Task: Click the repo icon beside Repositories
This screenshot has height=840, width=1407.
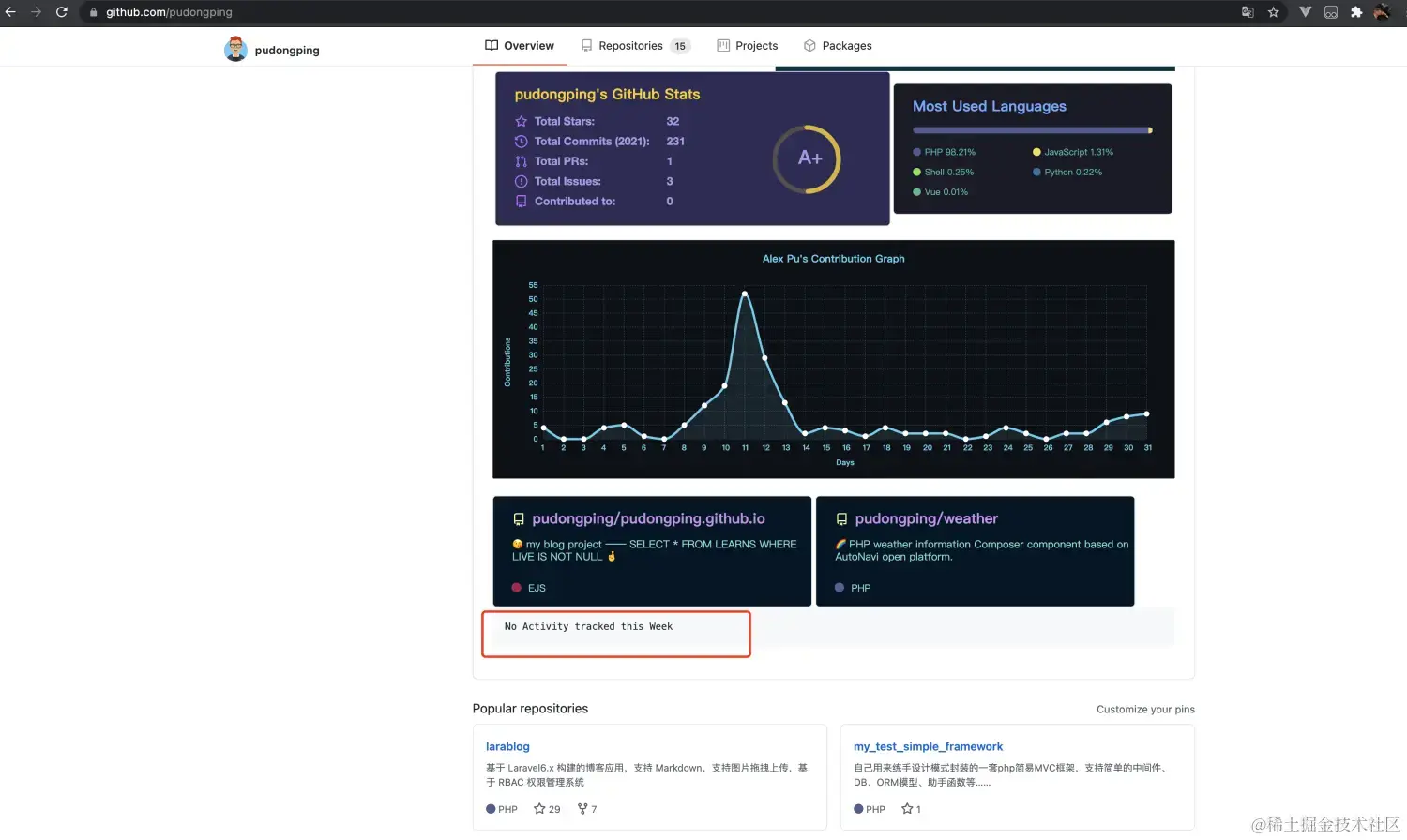Action: pyautogui.click(x=587, y=45)
